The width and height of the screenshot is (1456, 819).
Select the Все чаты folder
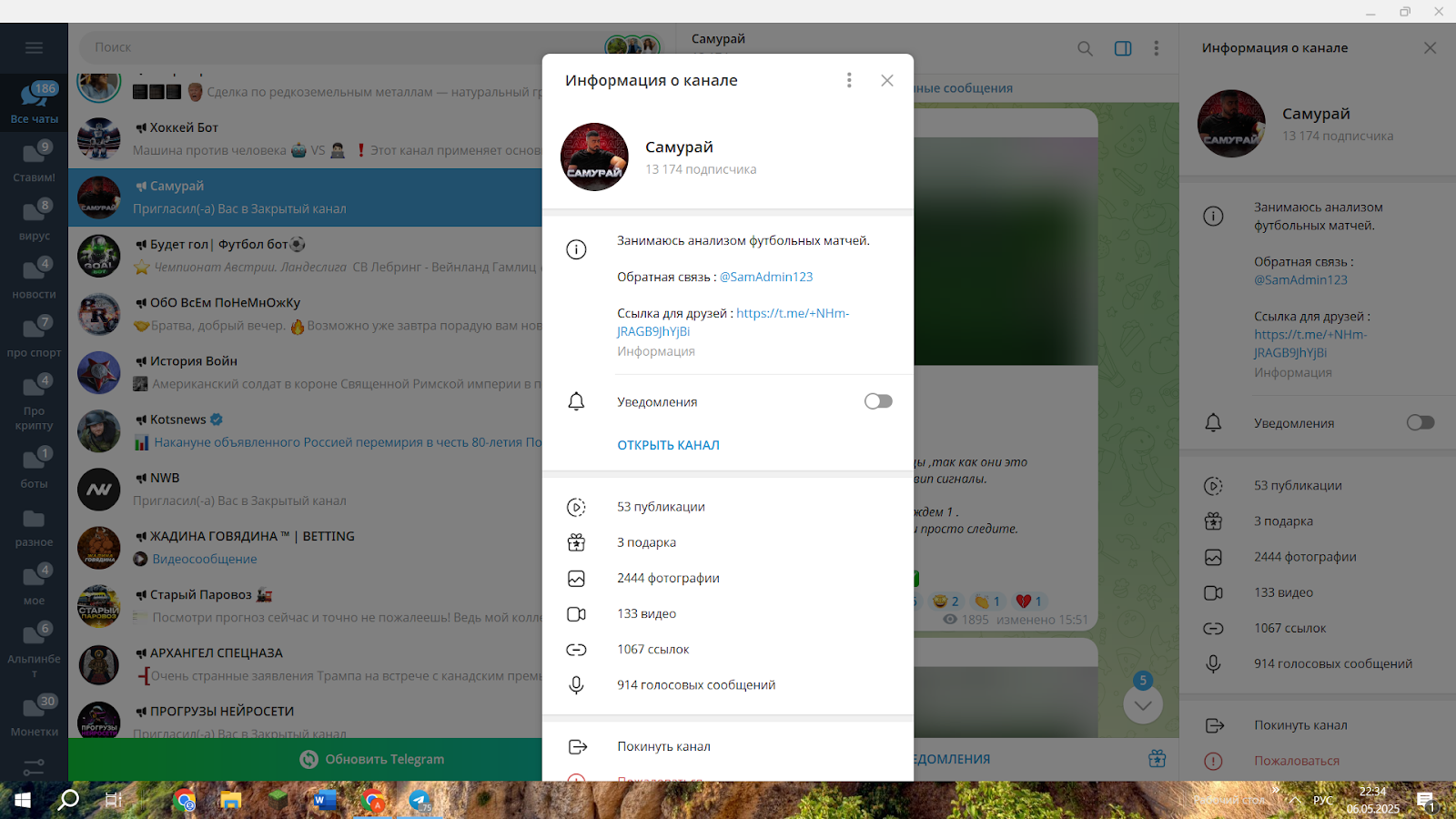34,100
